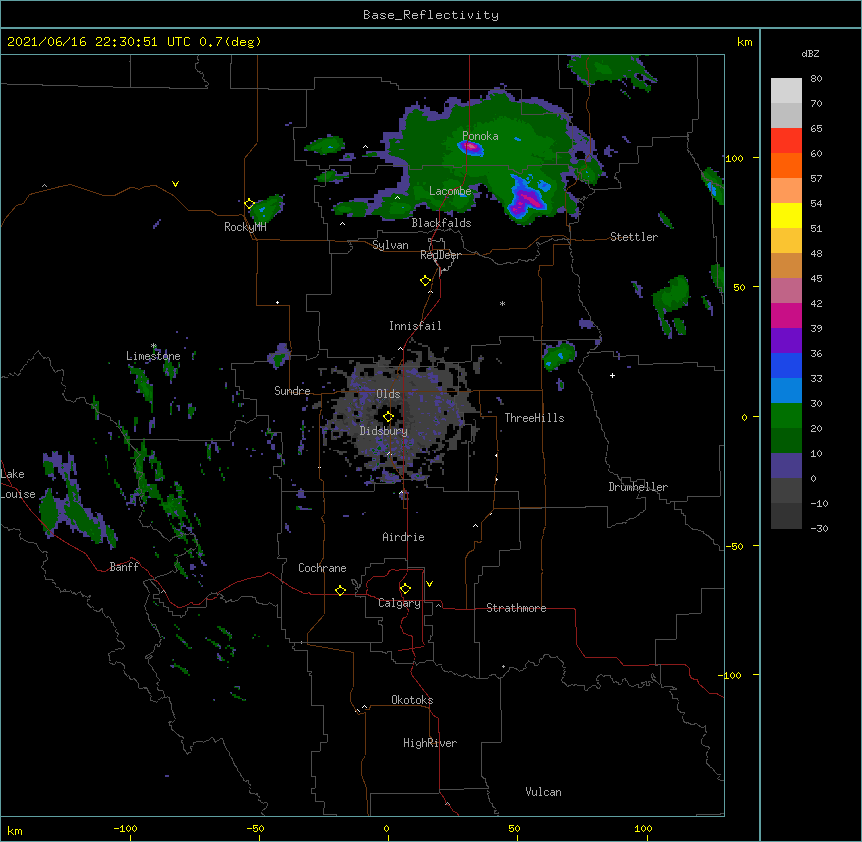
Task: Click the Didsbury town label
Action: (384, 431)
